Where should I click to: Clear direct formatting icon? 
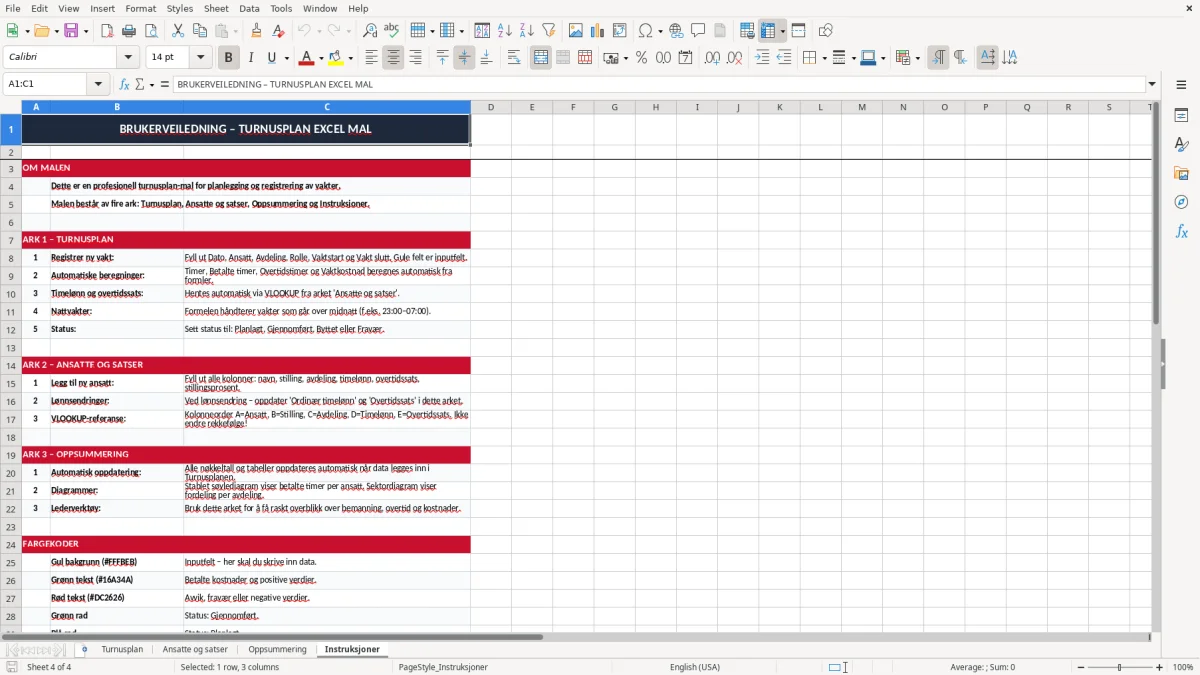click(278, 31)
